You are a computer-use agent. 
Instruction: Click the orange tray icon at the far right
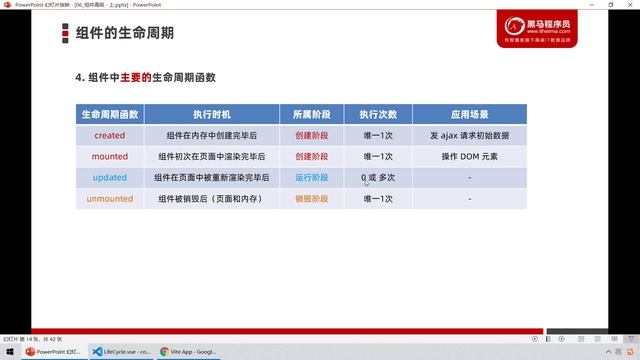pos(631,351)
